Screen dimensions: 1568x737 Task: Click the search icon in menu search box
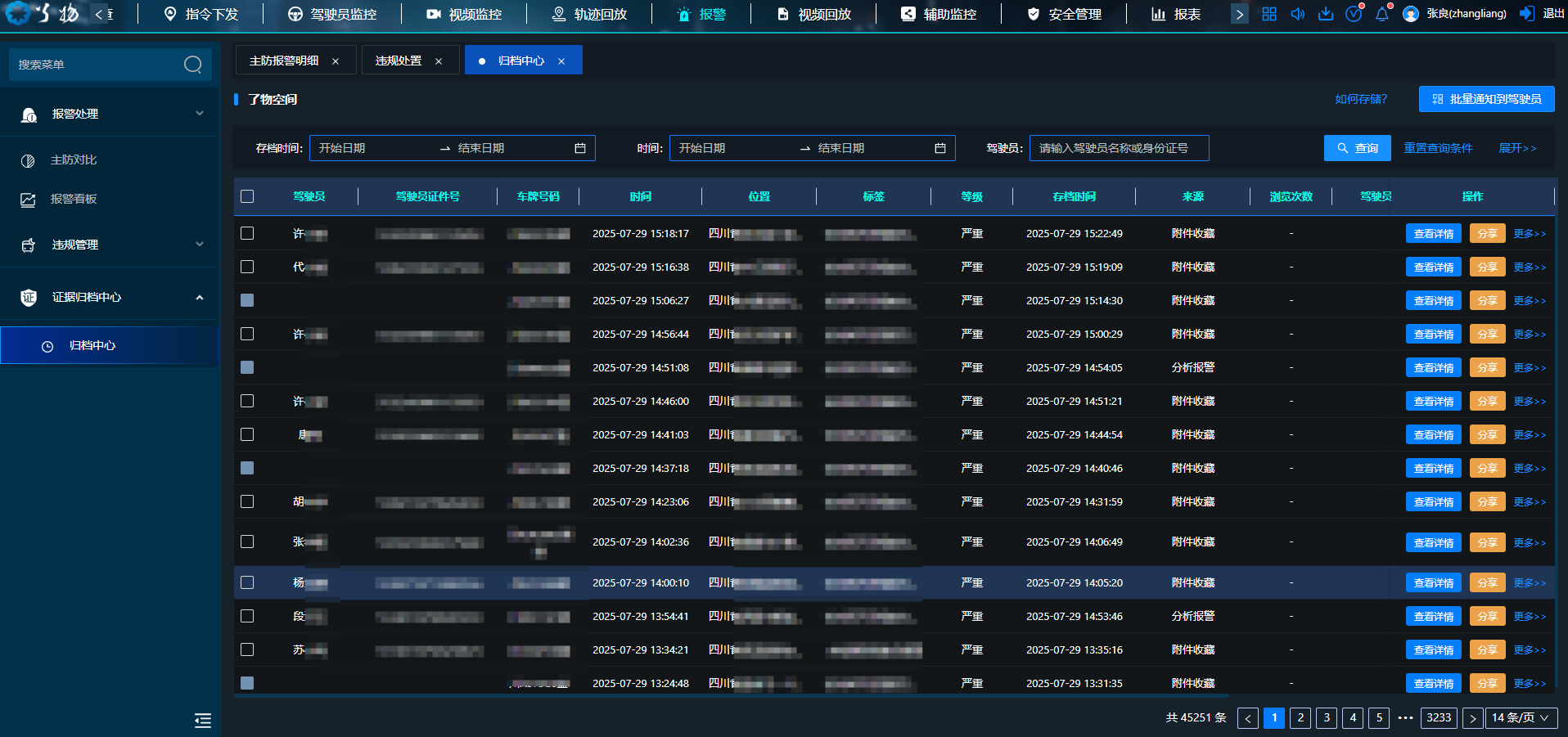coord(192,65)
